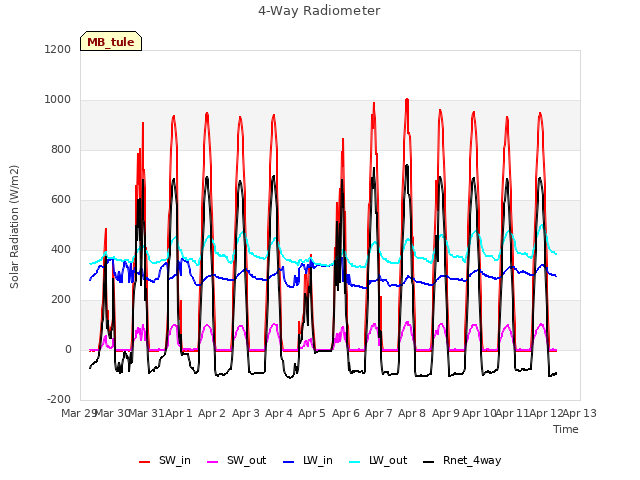Click the 200 y-axis tick label
This screenshot has height=480, width=640.
pyautogui.click(x=61, y=300)
